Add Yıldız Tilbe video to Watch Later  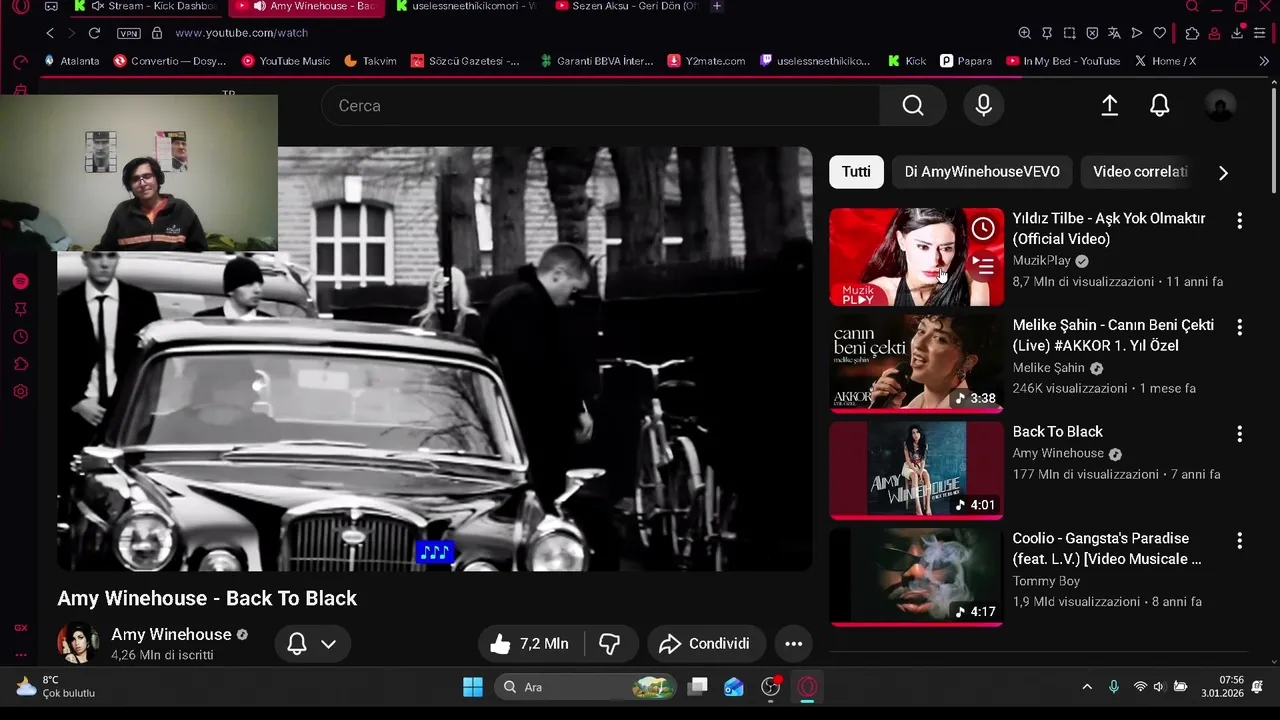[984, 229]
